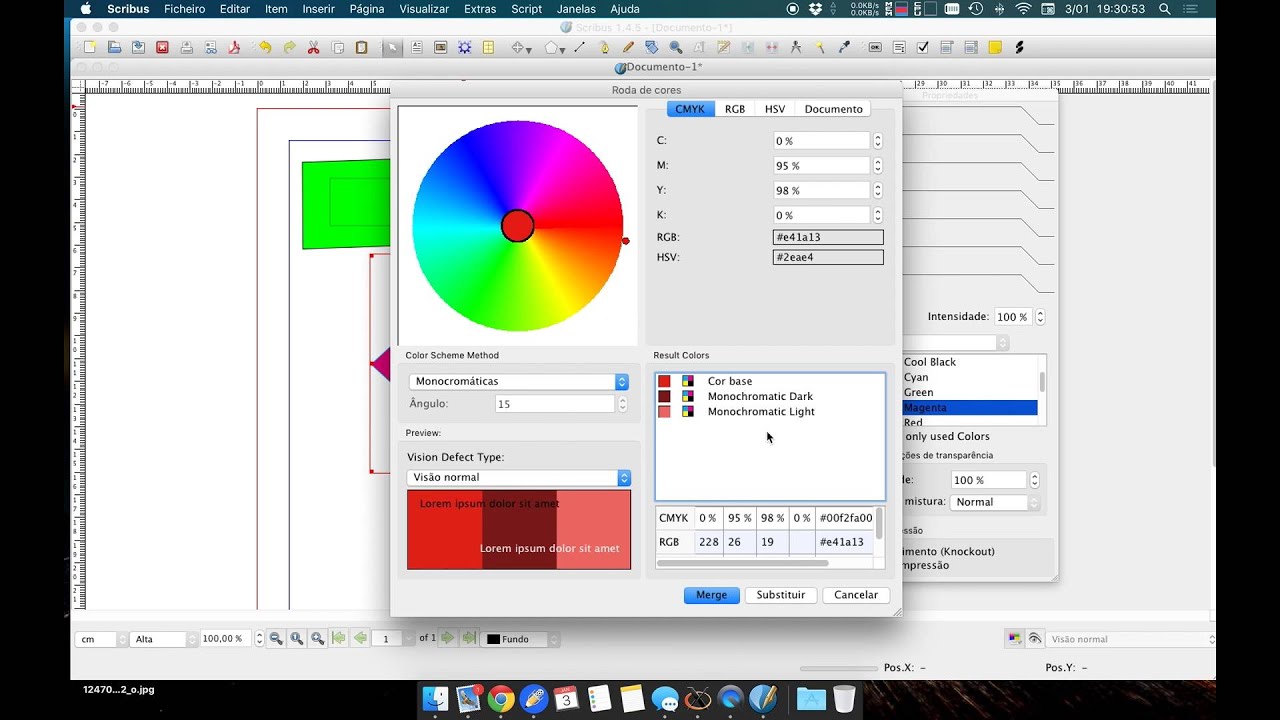Click the Cut scissors icon
1280x720 pixels.
[x=313, y=47]
